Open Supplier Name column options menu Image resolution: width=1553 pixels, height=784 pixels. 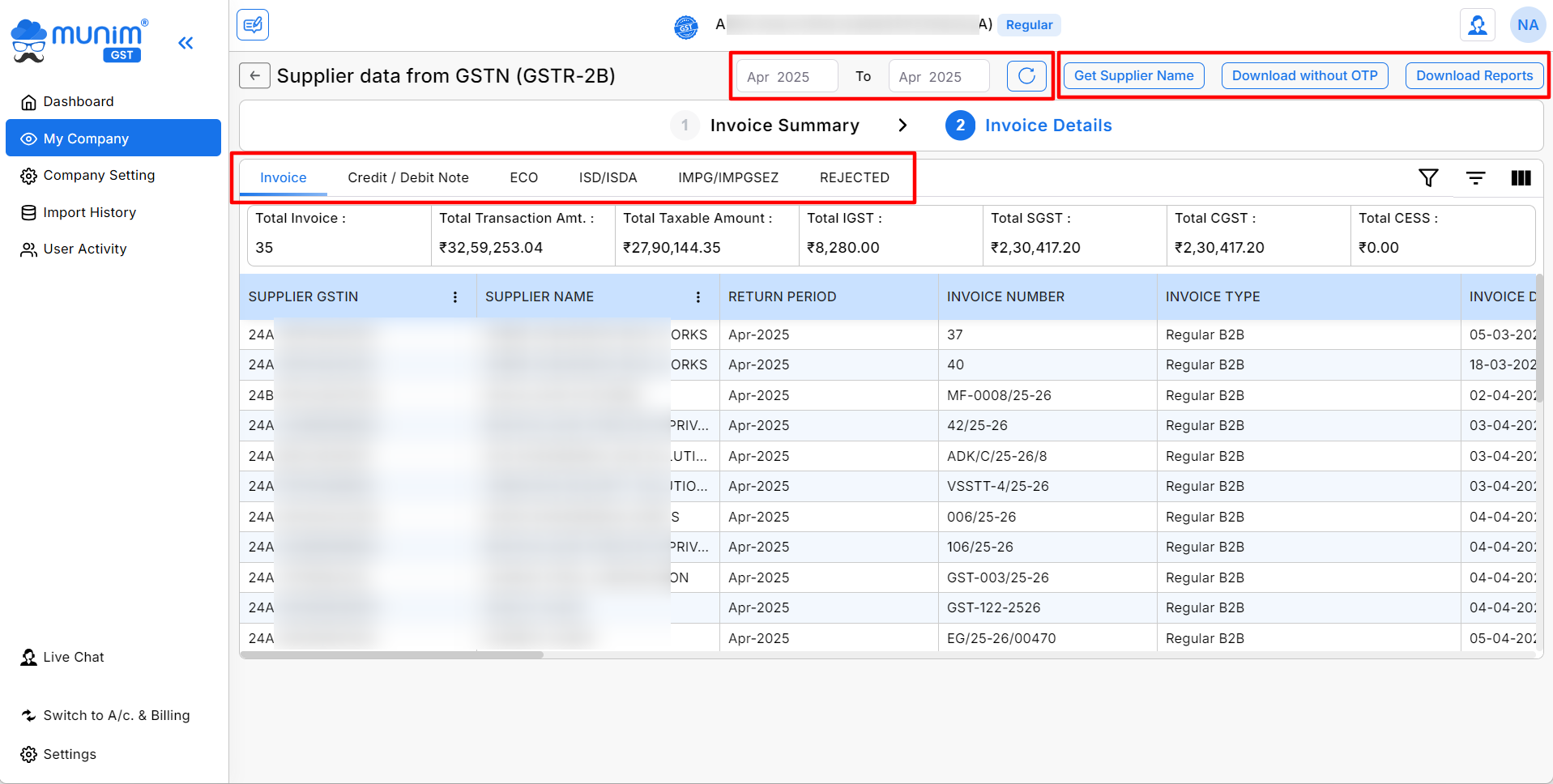(698, 297)
